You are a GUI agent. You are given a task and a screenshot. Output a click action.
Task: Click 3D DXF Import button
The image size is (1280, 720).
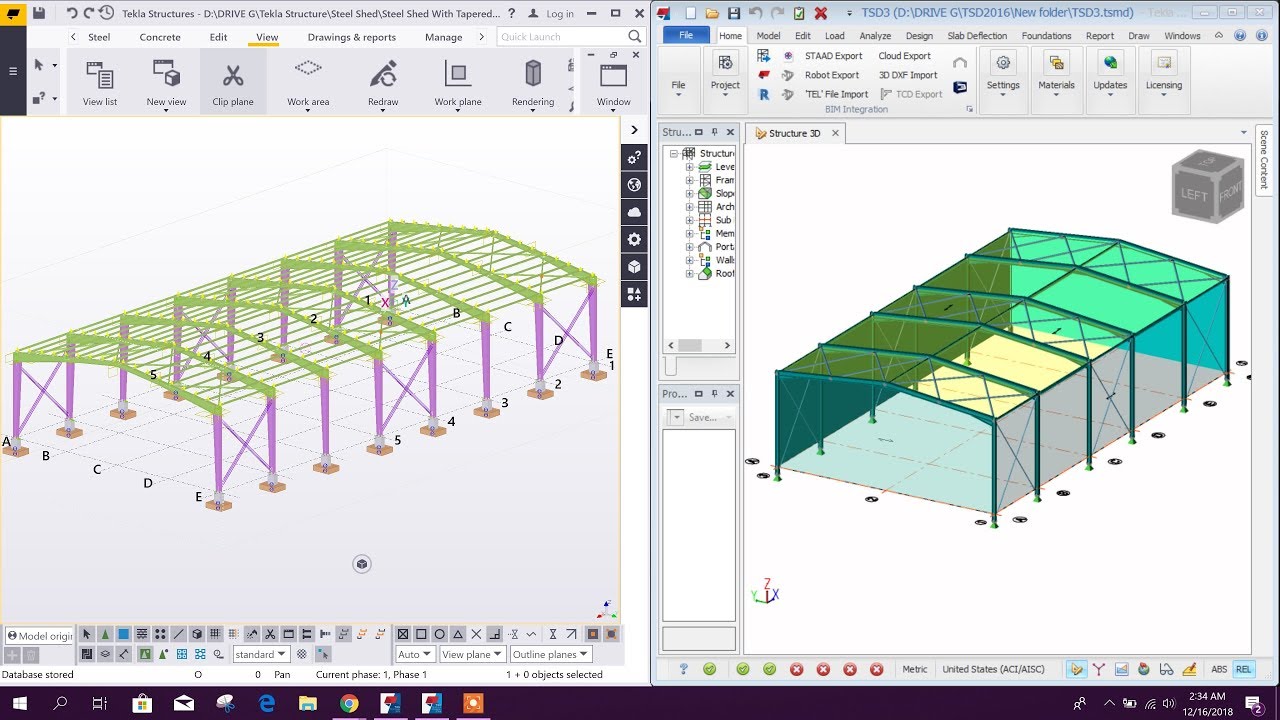908,75
